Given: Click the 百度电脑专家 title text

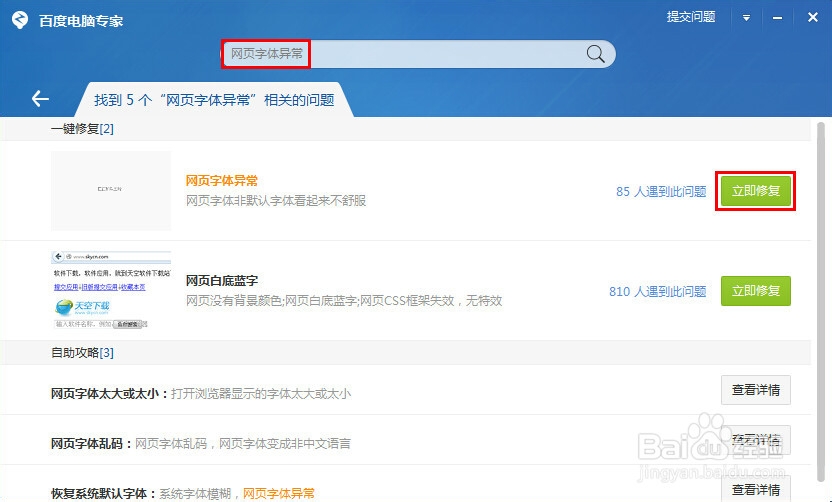Looking at the screenshot, I should [x=81, y=21].
